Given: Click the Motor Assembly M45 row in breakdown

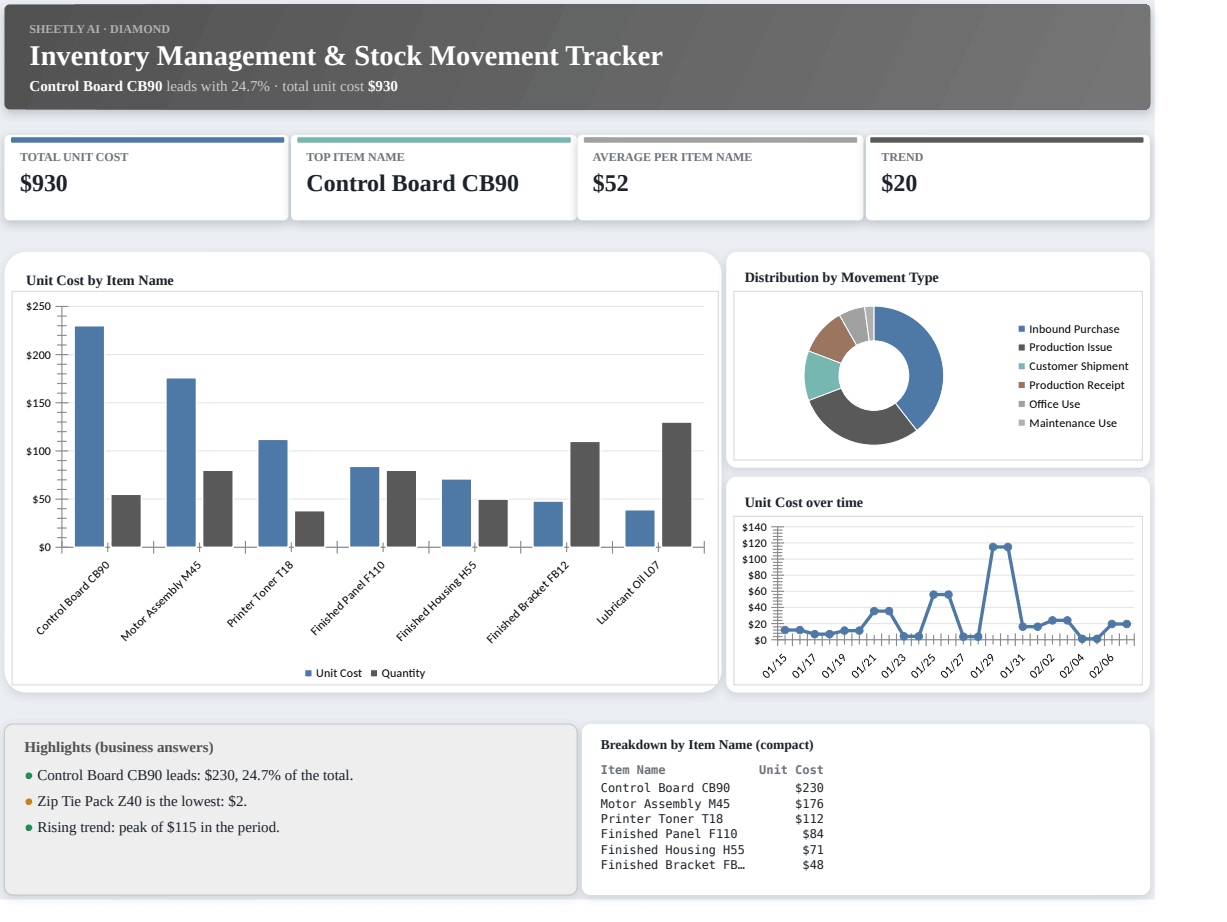Looking at the screenshot, I should [x=712, y=803].
